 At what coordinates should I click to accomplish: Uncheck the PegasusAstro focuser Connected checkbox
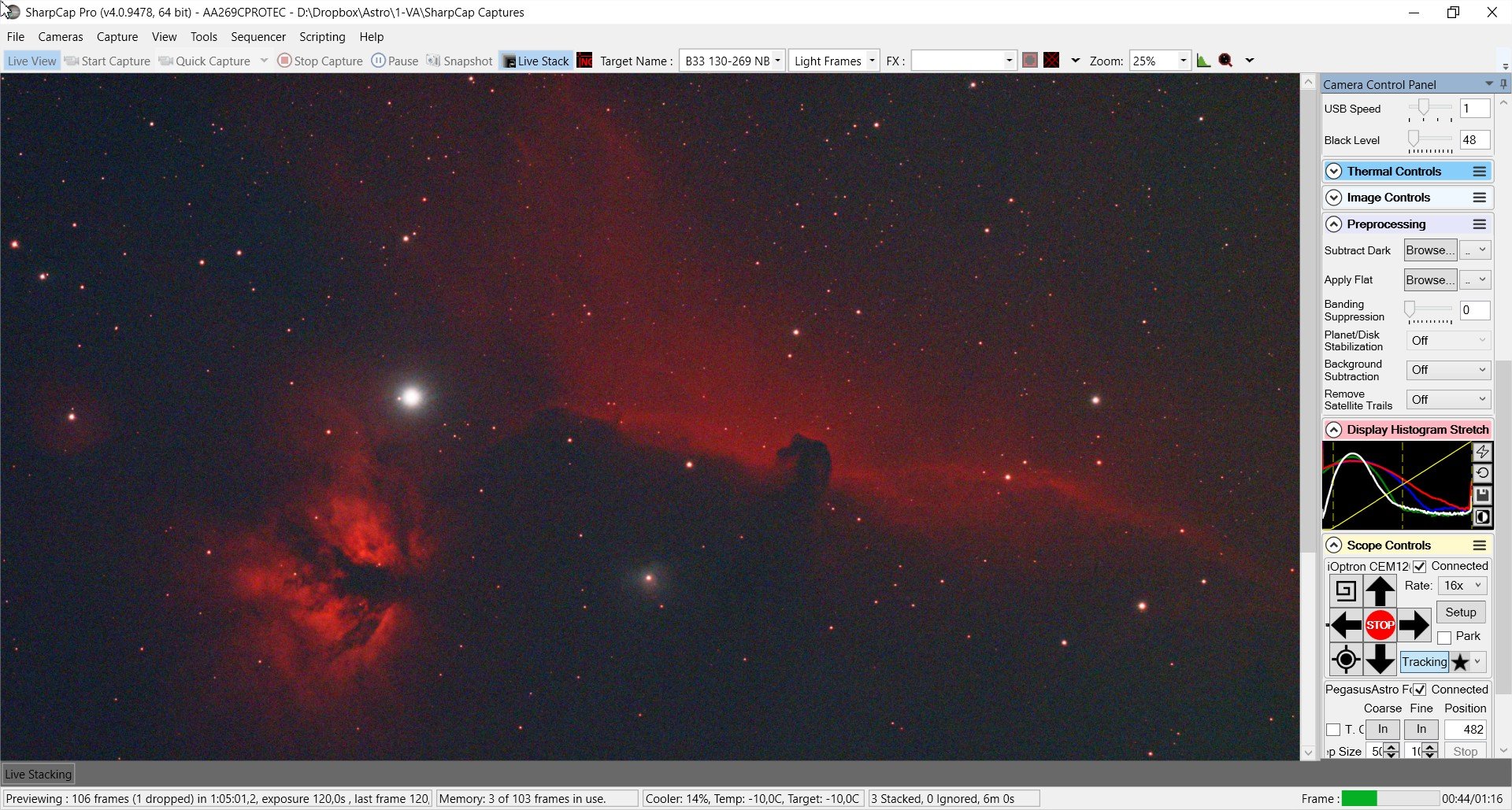point(1420,690)
